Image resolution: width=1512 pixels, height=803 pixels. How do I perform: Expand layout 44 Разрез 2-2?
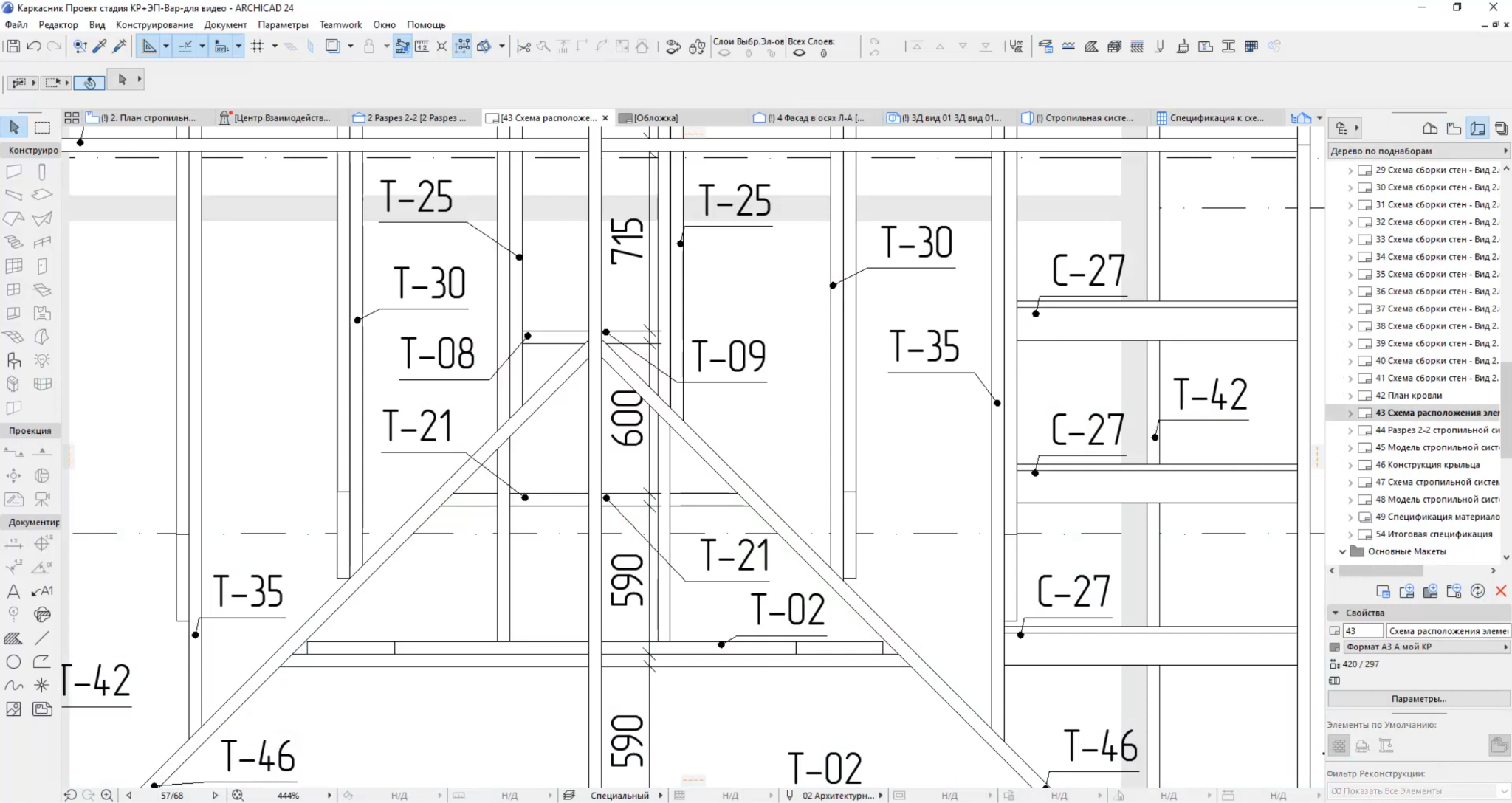[1350, 431]
